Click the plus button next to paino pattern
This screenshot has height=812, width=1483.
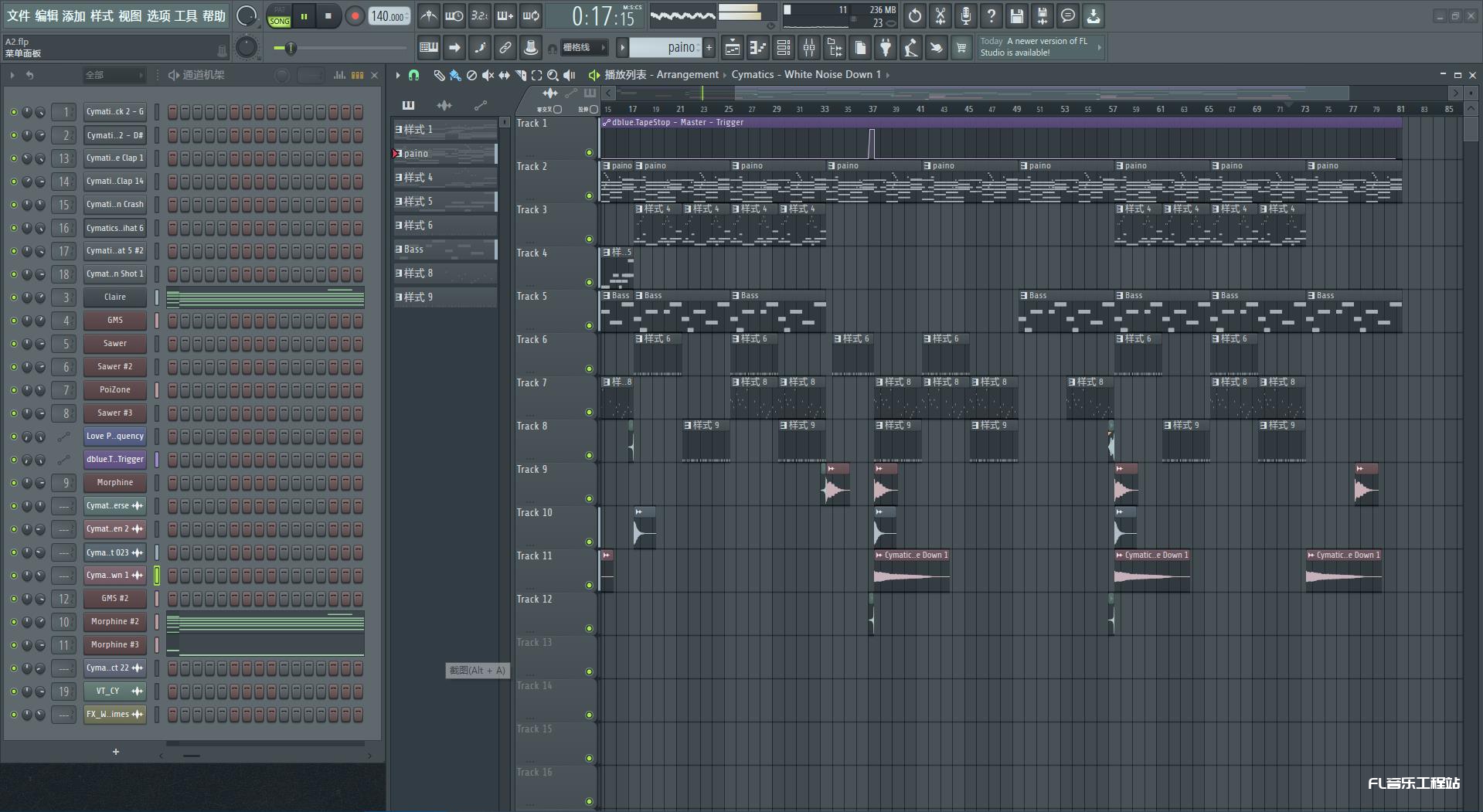pos(709,48)
